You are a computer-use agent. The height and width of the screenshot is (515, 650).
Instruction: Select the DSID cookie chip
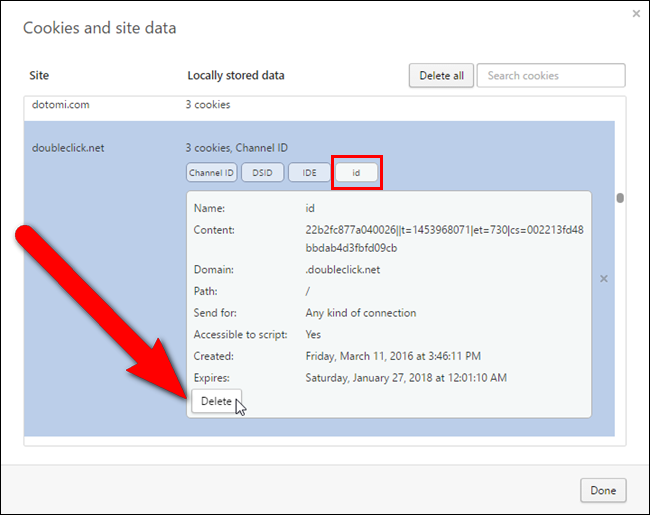262,172
